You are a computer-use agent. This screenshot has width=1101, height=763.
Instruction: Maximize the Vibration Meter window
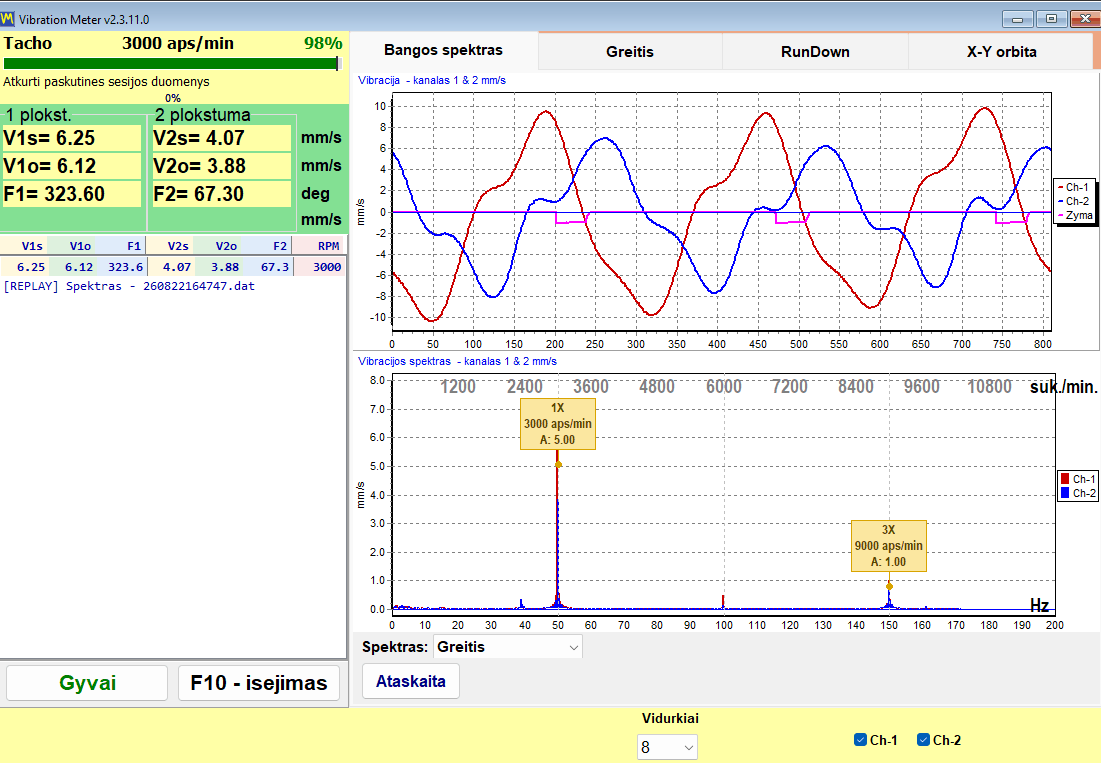pos(1051,19)
